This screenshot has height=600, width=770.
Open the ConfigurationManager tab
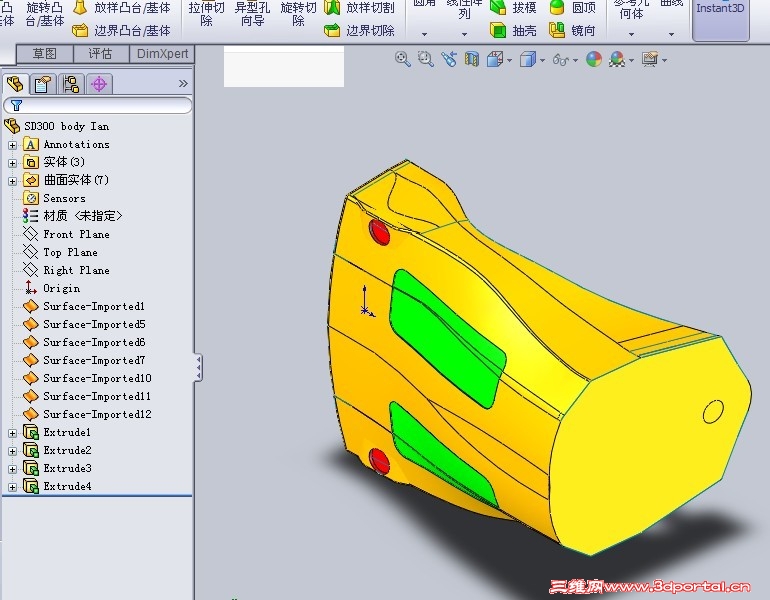[71, 84]
